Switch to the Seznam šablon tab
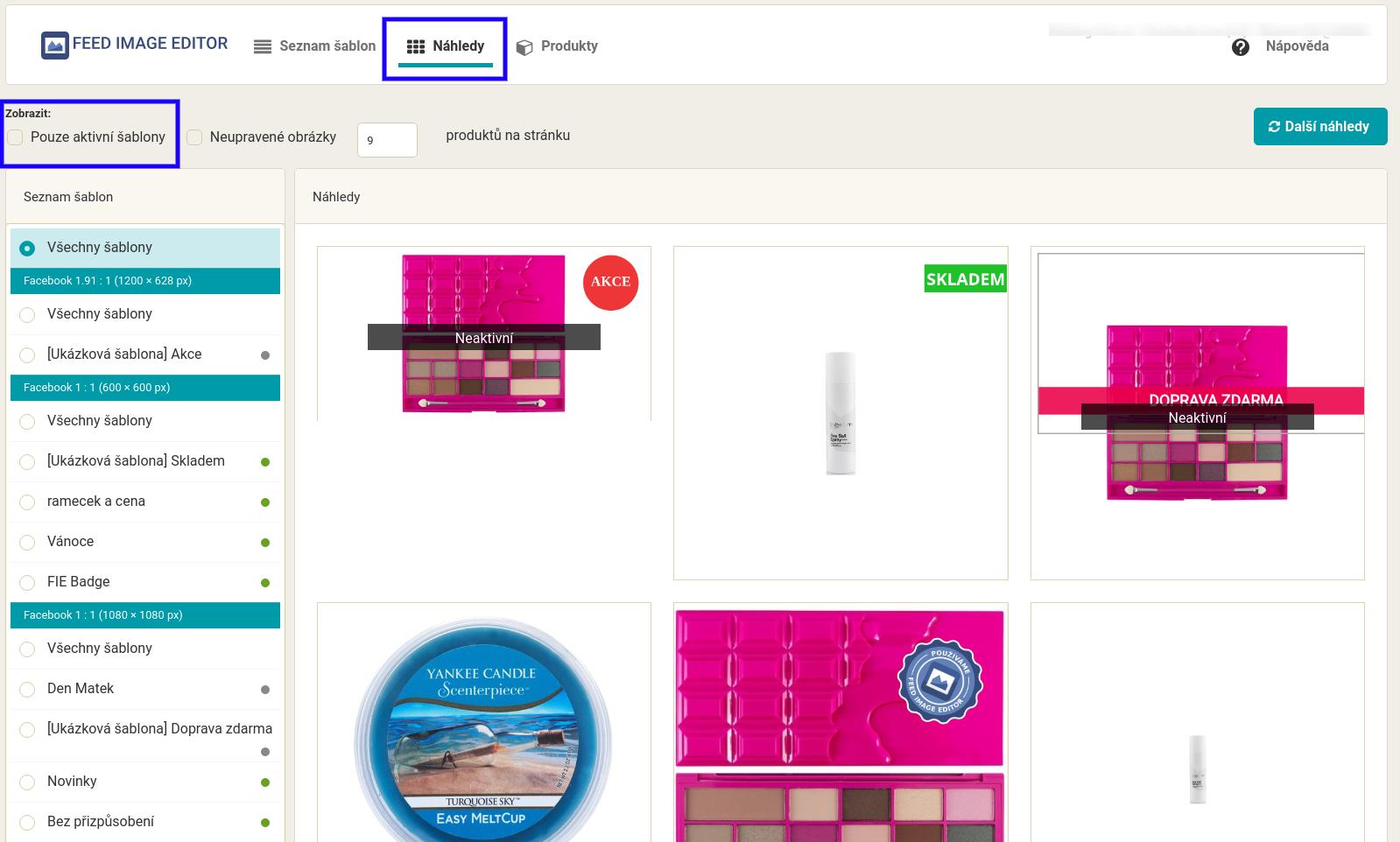 point(315,46)
